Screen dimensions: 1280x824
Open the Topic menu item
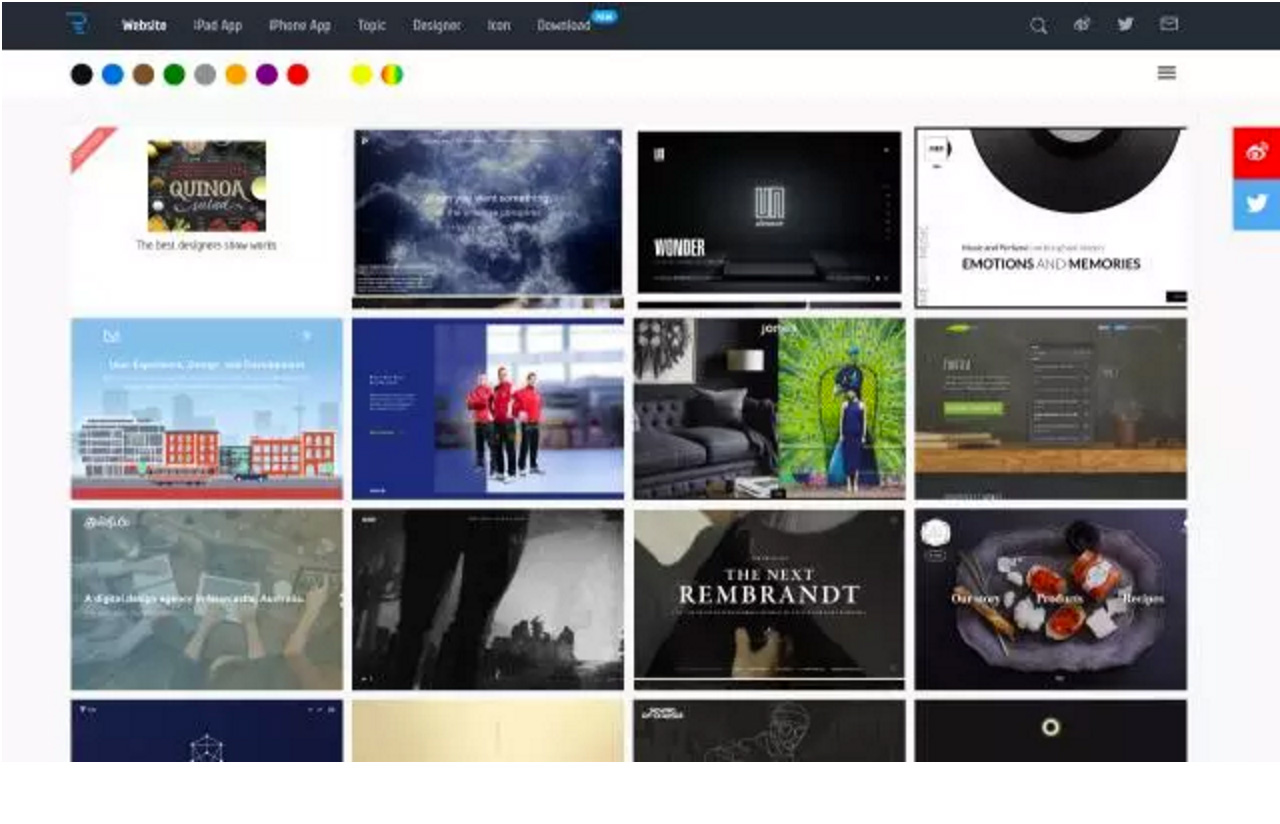click(x=372, y=26)
